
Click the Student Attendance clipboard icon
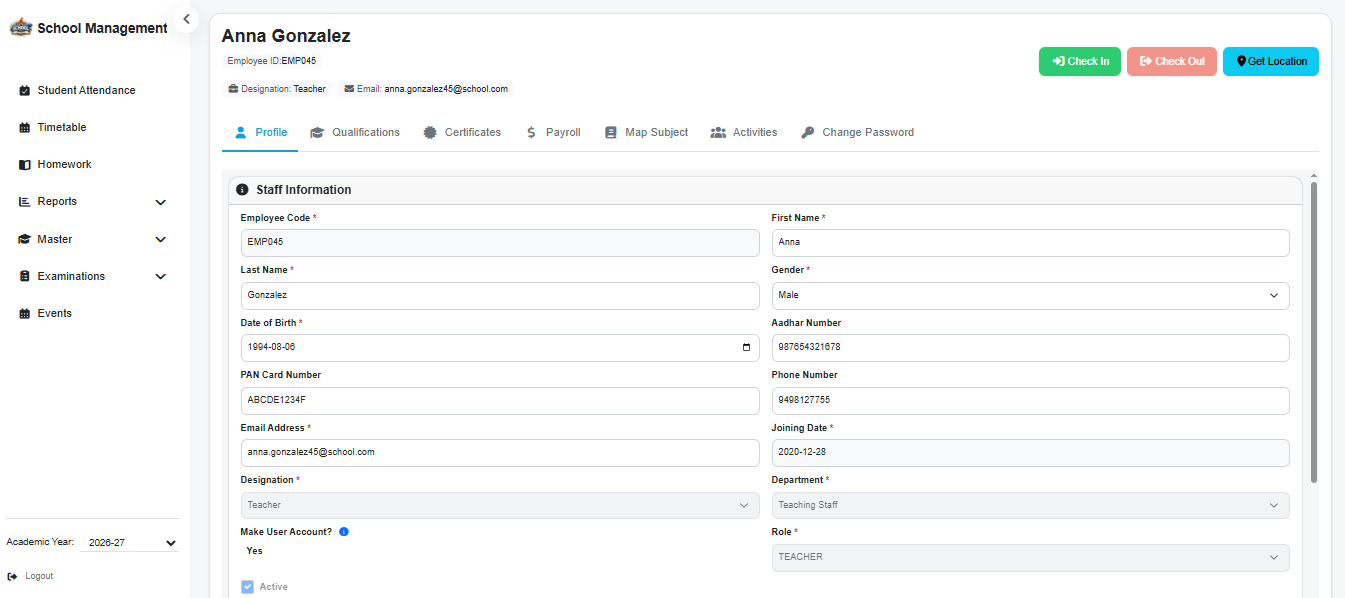click(x=25, y=90)
